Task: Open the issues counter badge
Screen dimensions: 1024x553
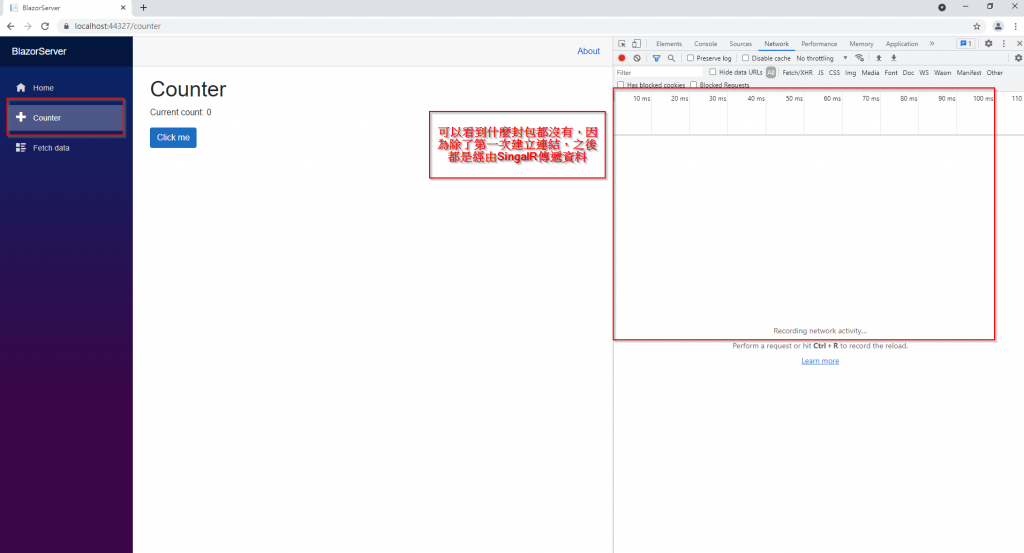Action: pyautogui.click(x=966, y=44)
